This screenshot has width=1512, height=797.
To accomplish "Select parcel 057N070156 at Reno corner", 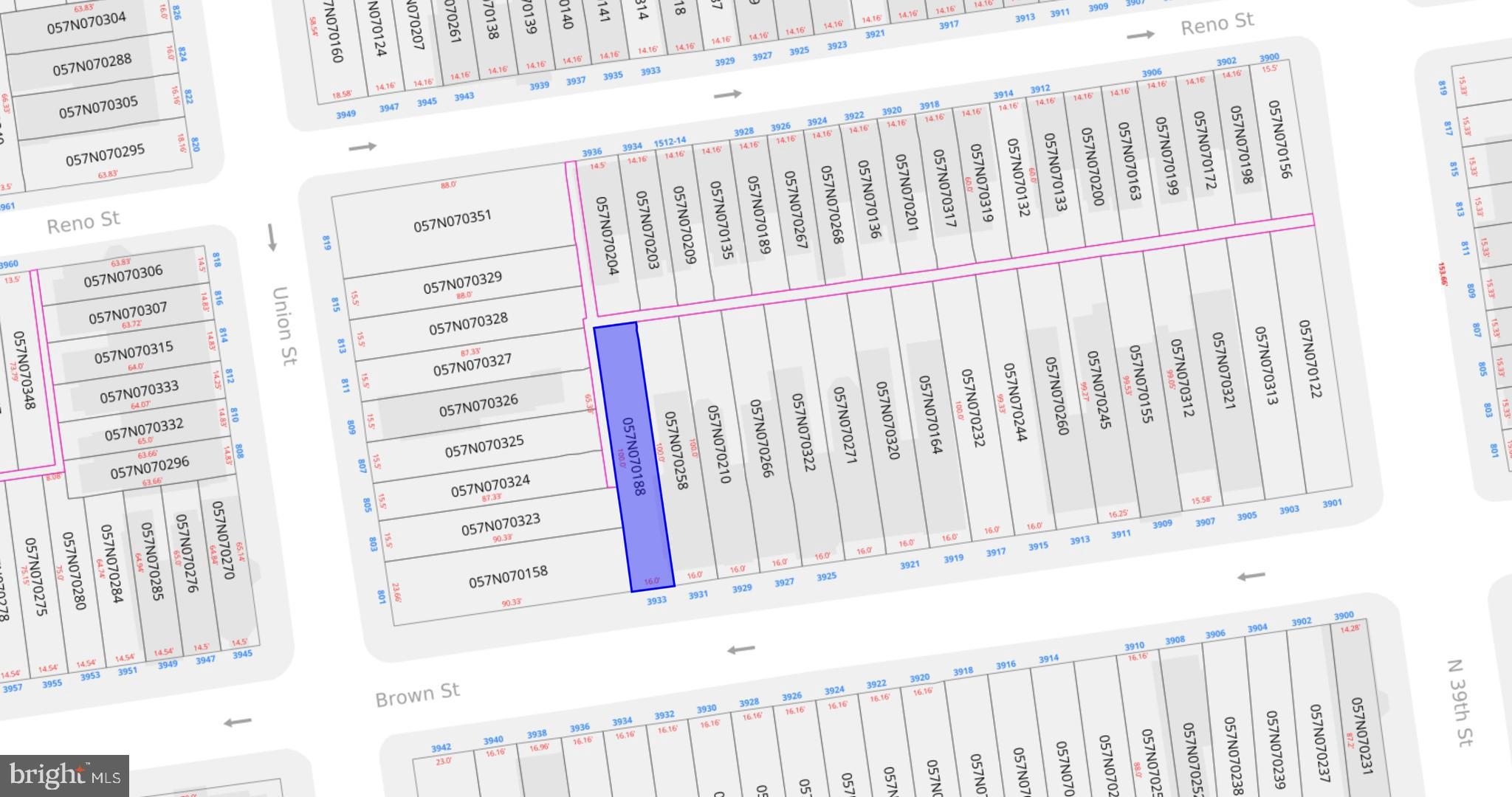I will pyautogui.click(x=1279, y=139).
